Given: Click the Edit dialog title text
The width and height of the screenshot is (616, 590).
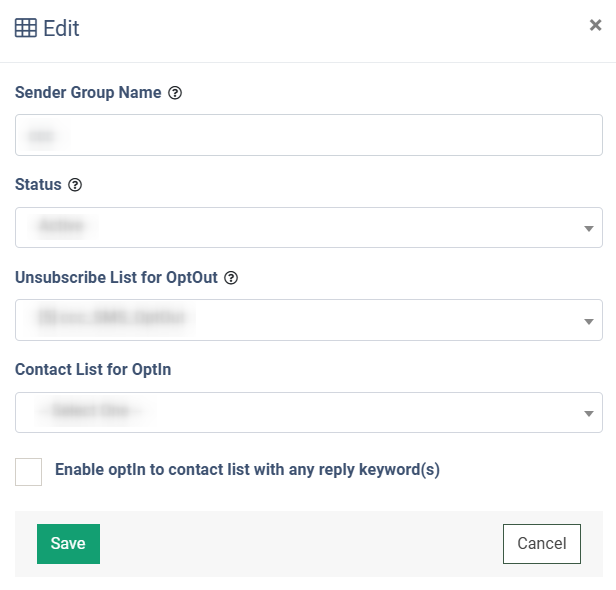Looking at the screenshot, I should [x=62, y=28].
